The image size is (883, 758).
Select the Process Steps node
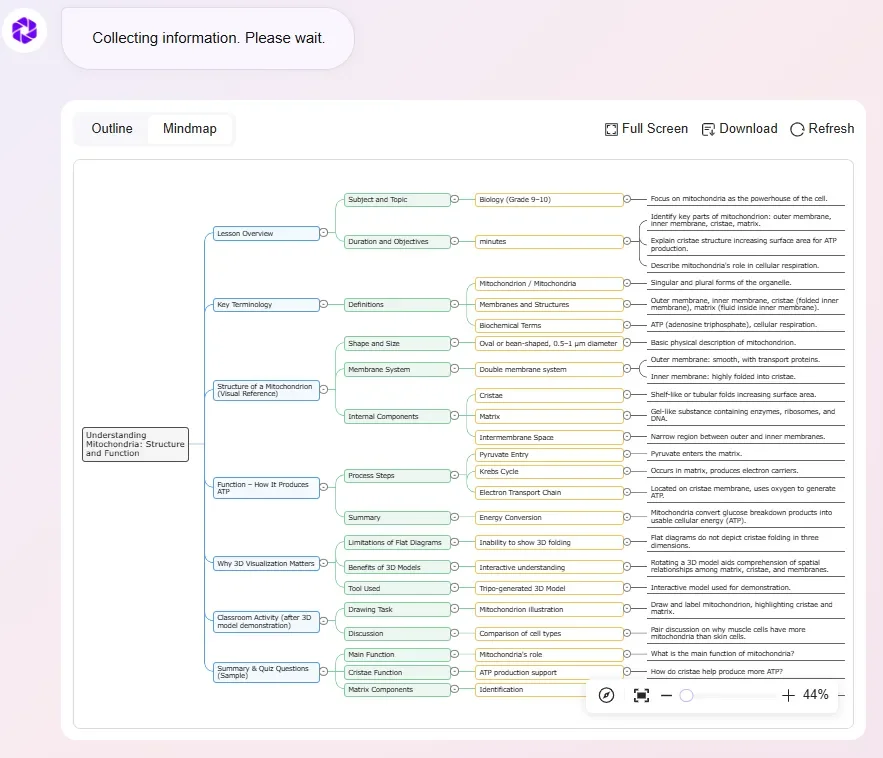[x=397, y=476]
